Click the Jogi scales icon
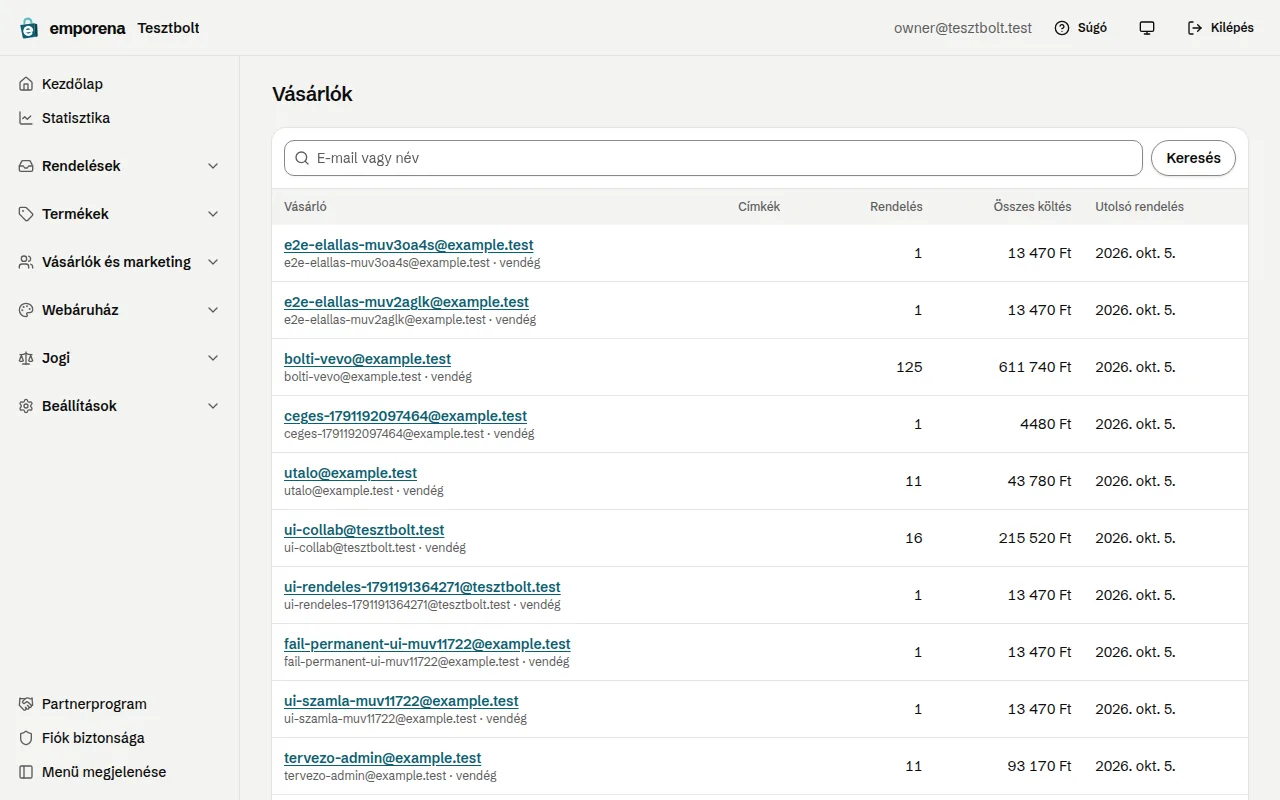 26,358
